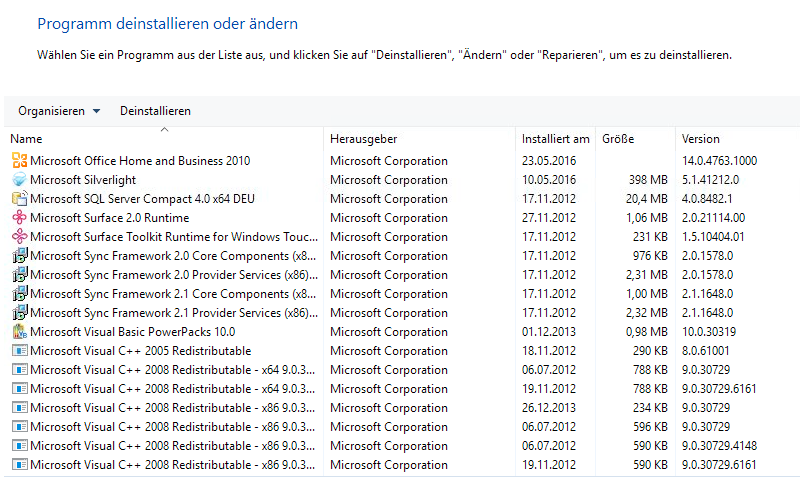Click the install date 23.05.2016

click(549, 161)
